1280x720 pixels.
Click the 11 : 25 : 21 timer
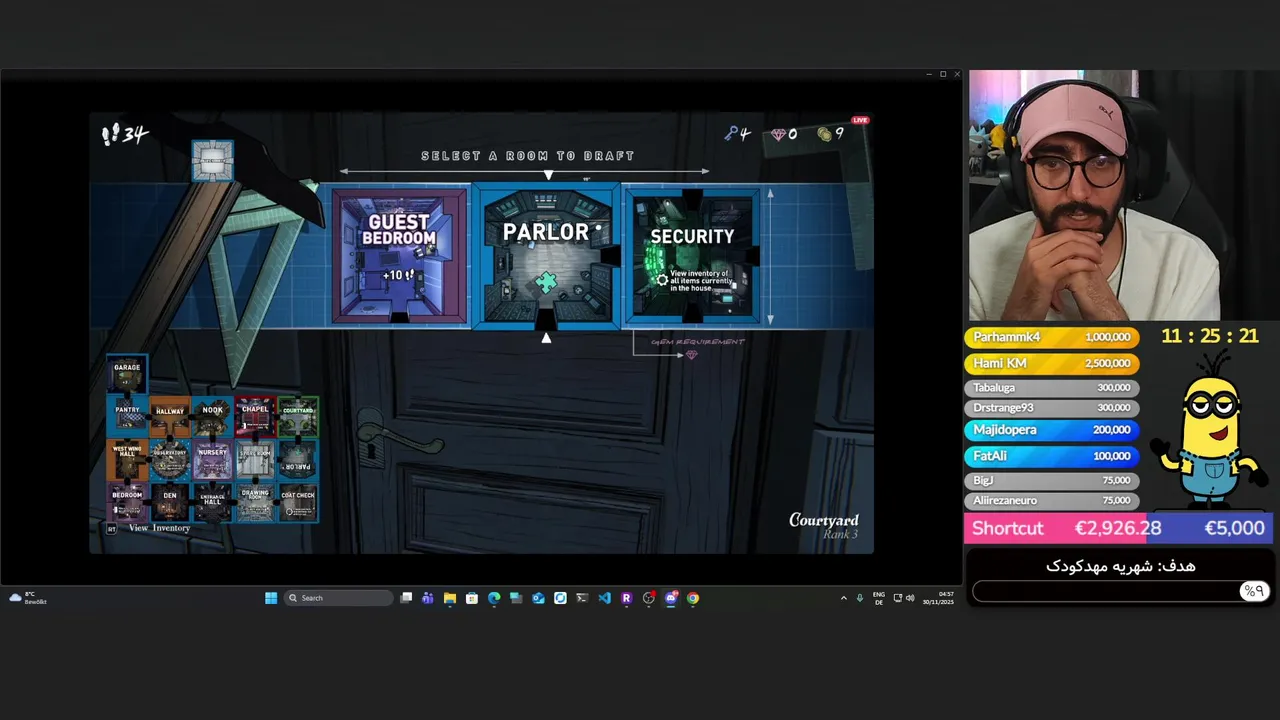coord(1209,336)
